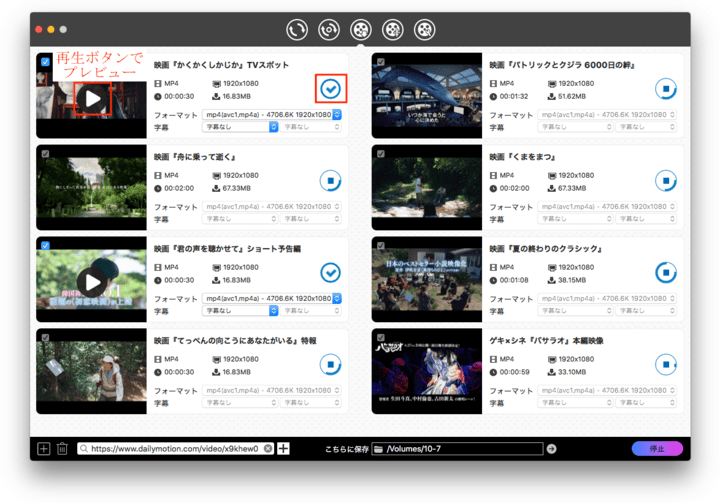Click the dailymotion URL input field
Image resolution: width=720 pixels, height=503 pixels.
pos(176,449)
